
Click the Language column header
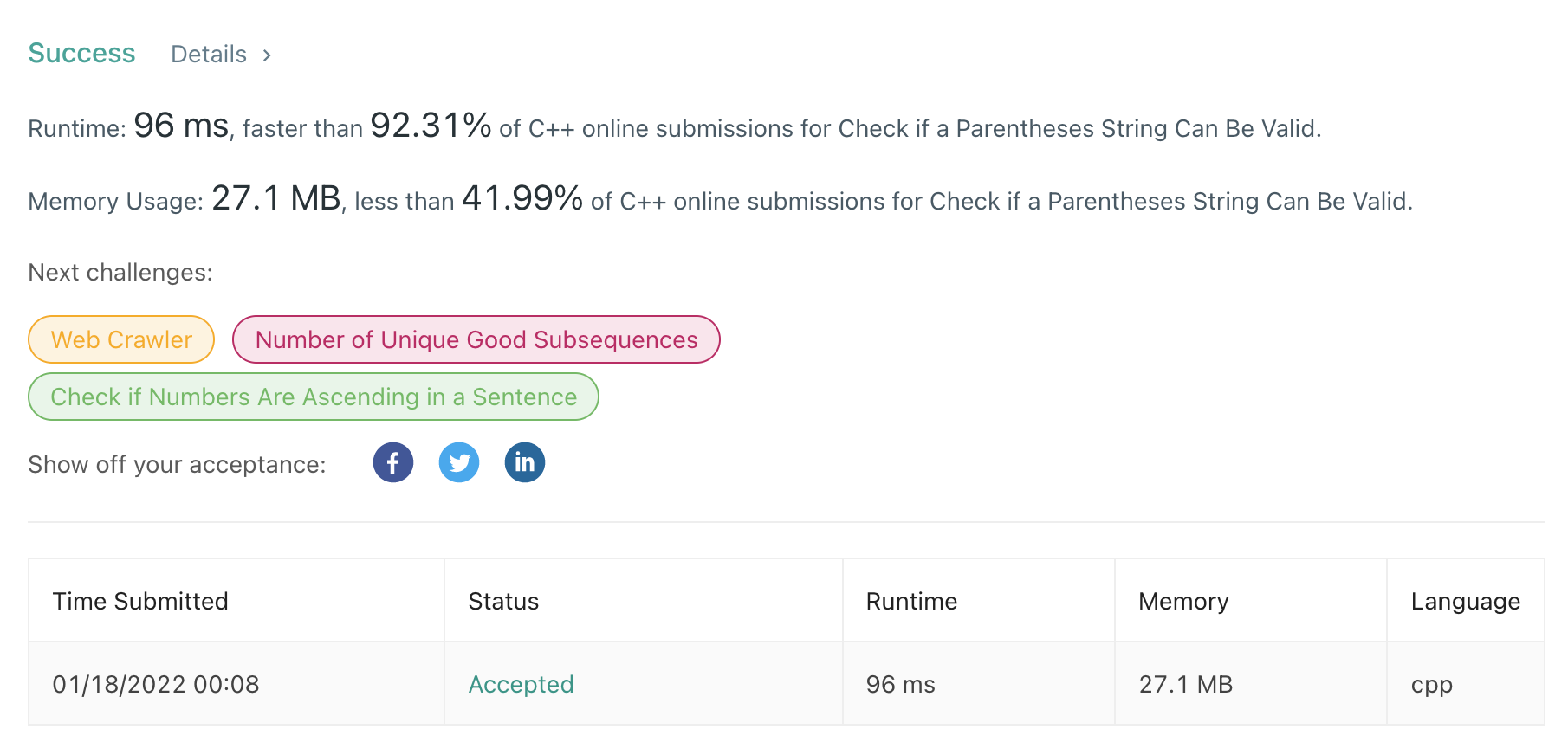point(1465,601)
